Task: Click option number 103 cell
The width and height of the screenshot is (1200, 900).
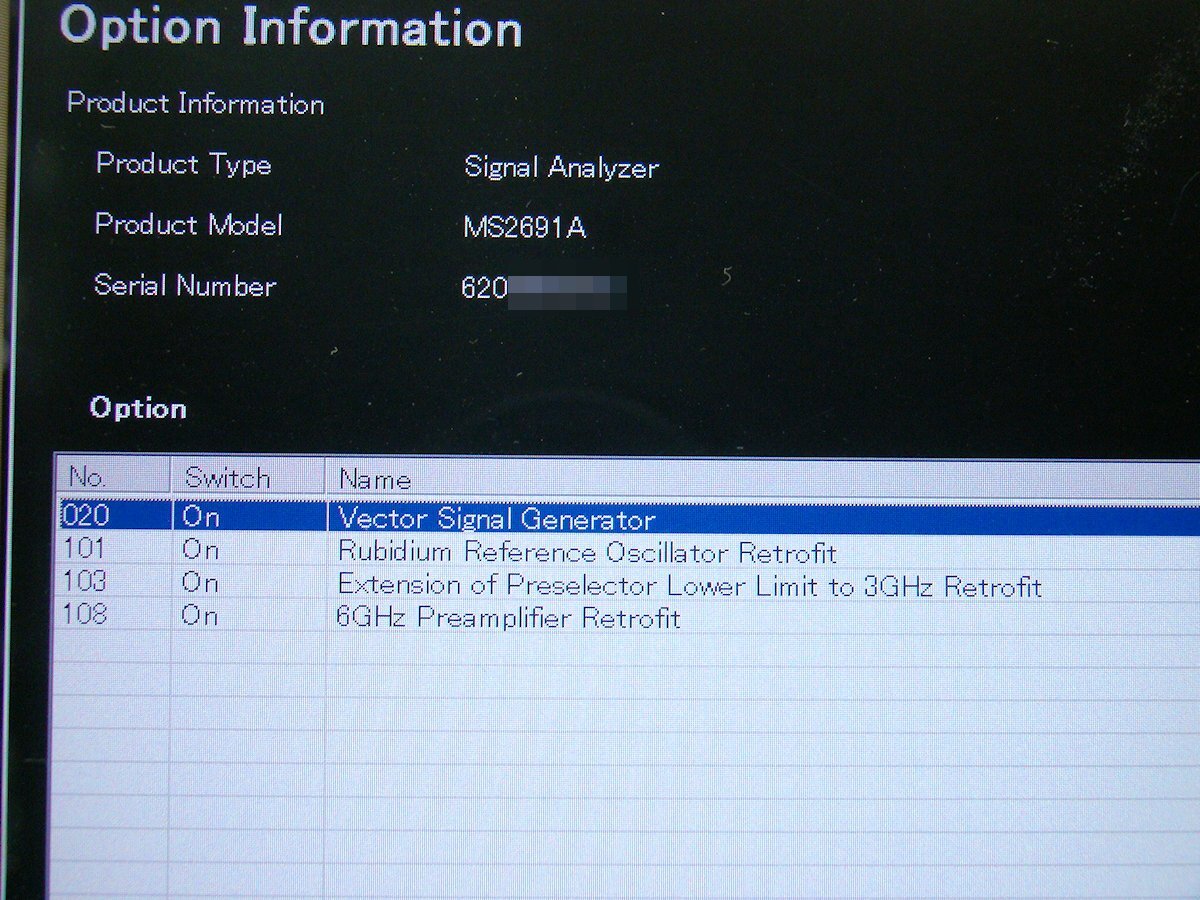Action: pos(85,581)
